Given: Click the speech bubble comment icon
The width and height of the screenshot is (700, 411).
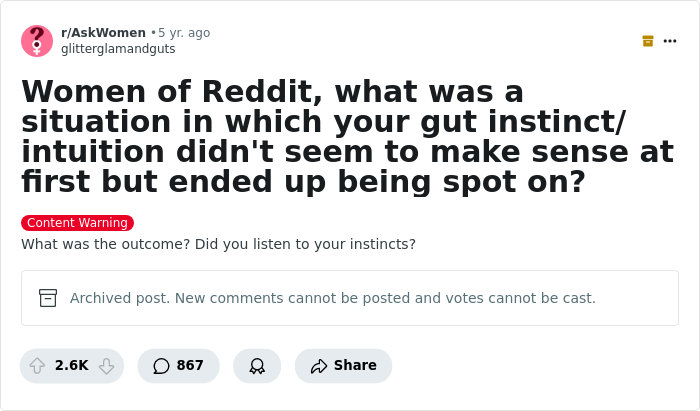Looking at the screenshot, I should 161,366.
